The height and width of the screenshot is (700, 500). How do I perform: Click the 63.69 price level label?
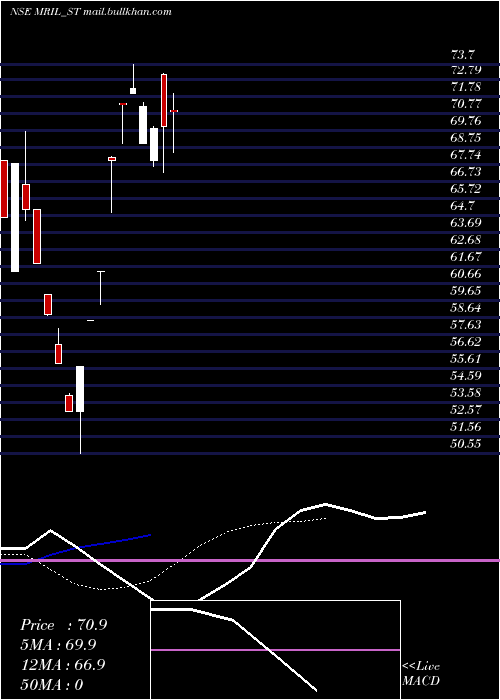(x=466, y=223)
